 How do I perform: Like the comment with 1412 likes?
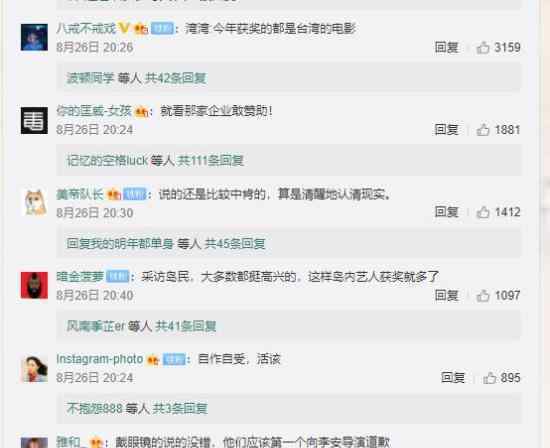coord(483,212)
